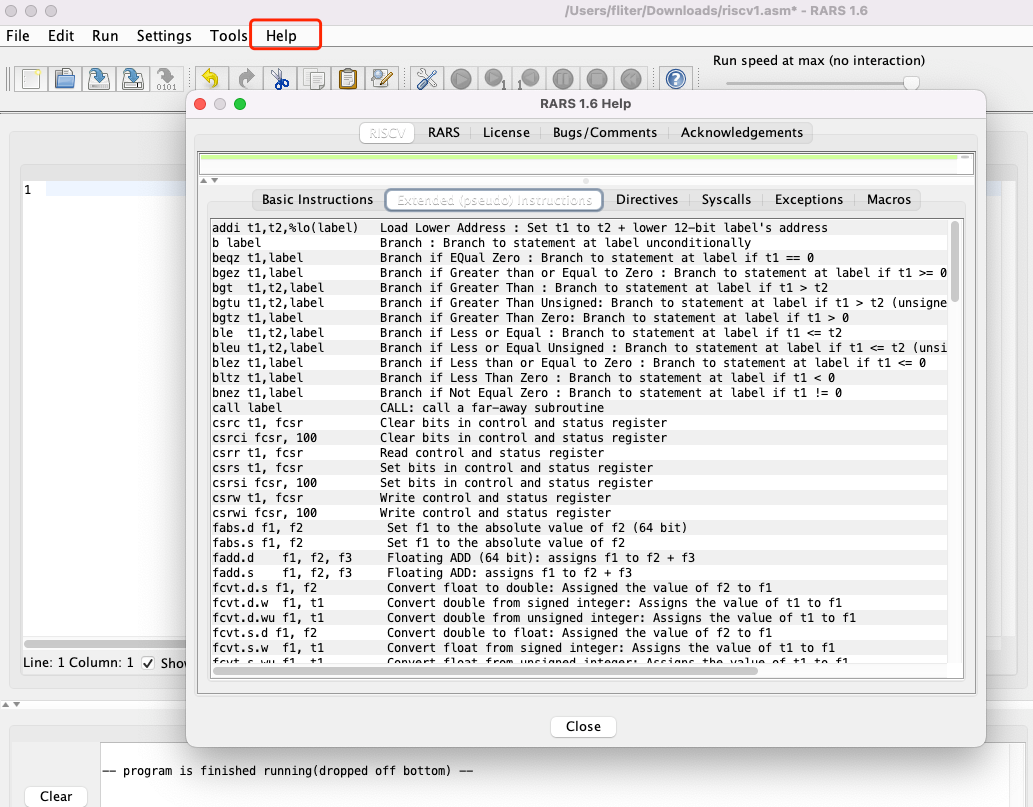The width and height of the screenshot is (1033, 807).
Task: Click the 'program is finished running' message text
Action: 288,771
